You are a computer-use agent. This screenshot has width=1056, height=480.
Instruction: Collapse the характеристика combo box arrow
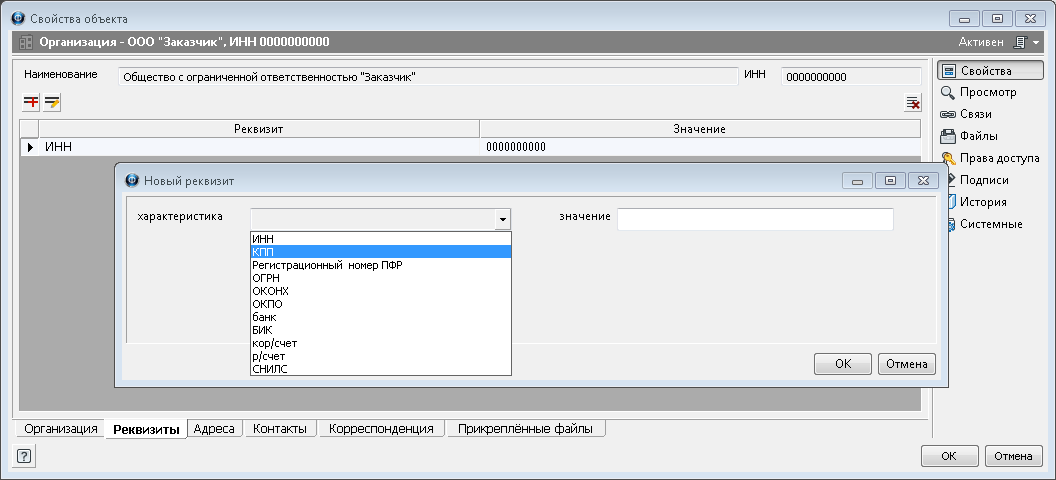pos(502,220)
